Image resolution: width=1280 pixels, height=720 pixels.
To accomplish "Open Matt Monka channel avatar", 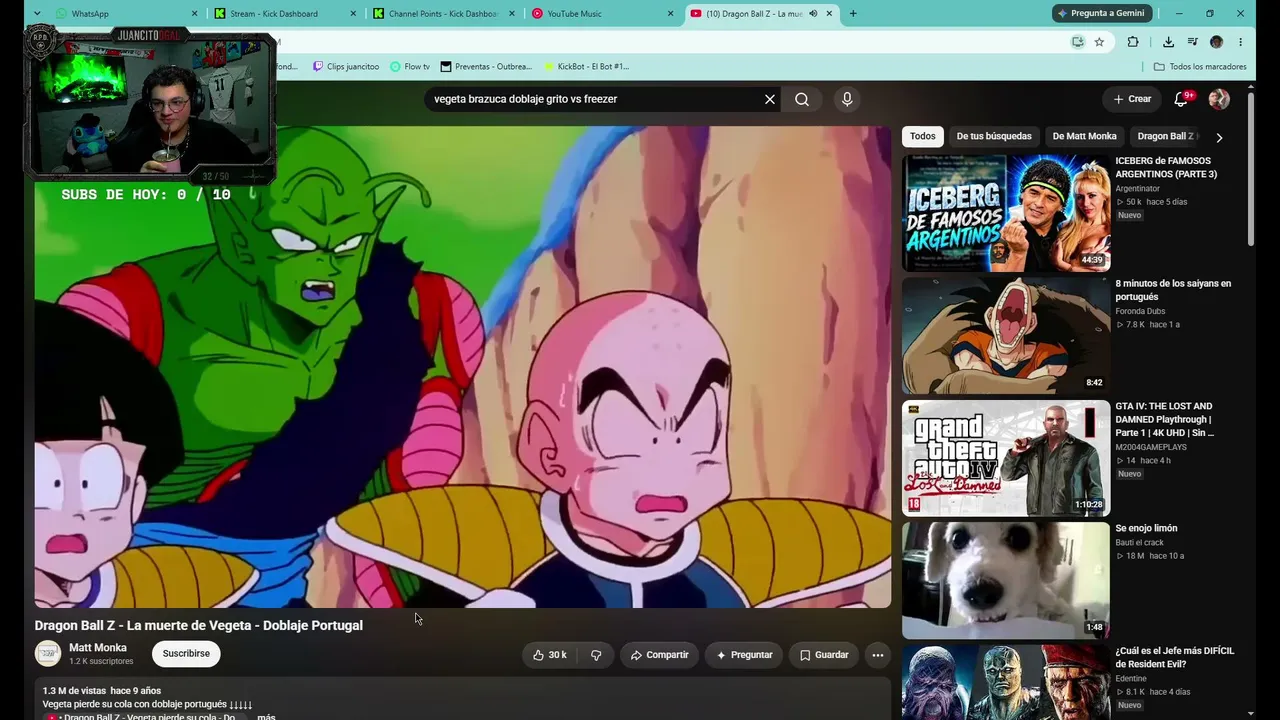I will coord(48,654).
